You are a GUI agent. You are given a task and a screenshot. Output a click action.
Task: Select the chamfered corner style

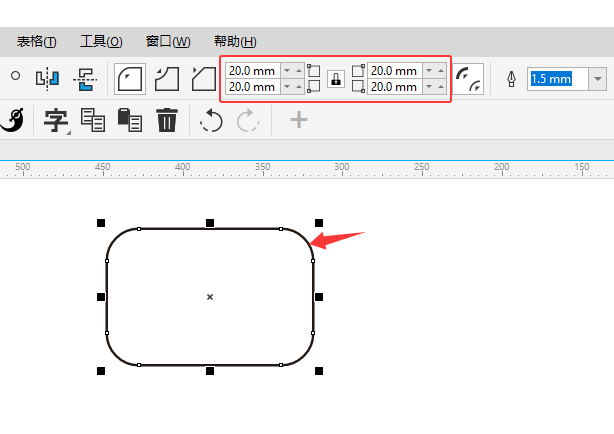pos(204,79)
